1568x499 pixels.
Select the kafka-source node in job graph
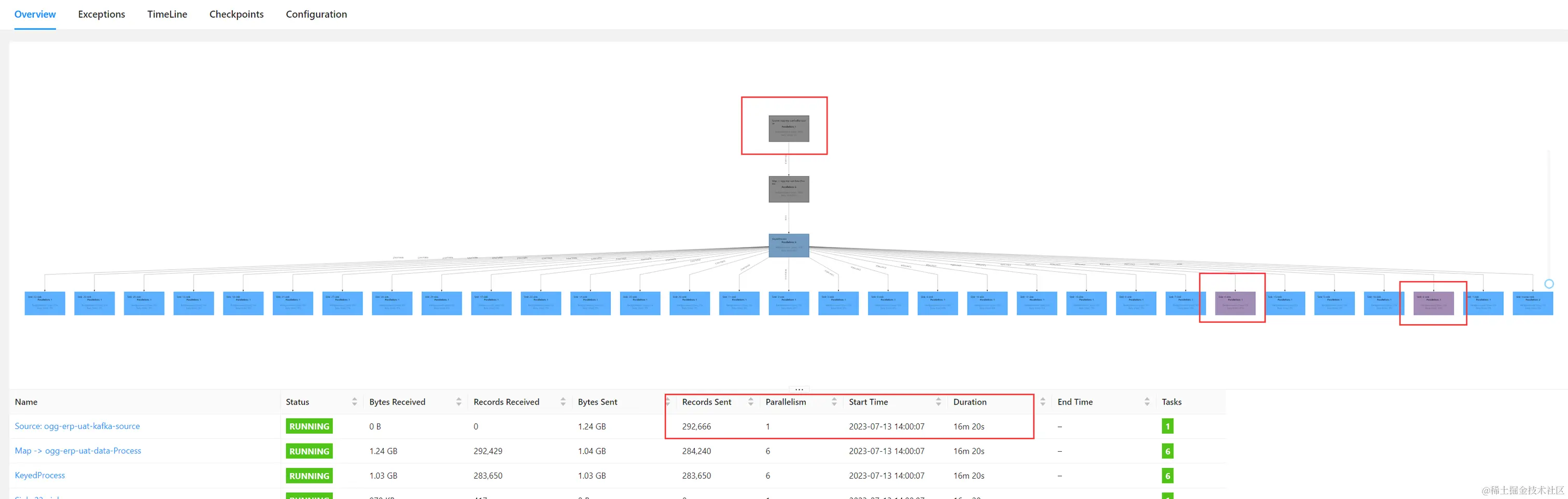(789, 129)
